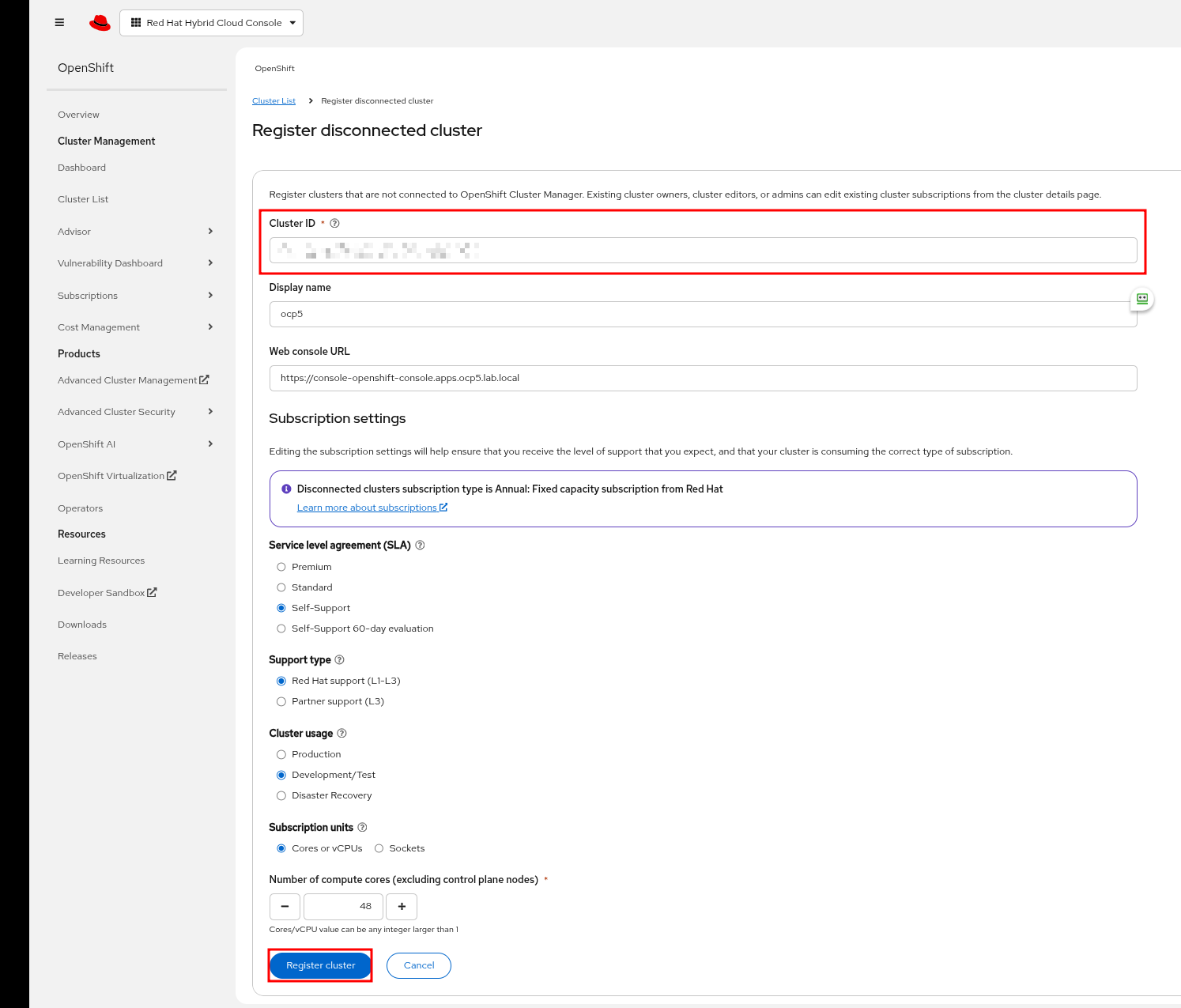Click the Register cluster button
The image size is (1181, 1008).
(x=321, y=965)
